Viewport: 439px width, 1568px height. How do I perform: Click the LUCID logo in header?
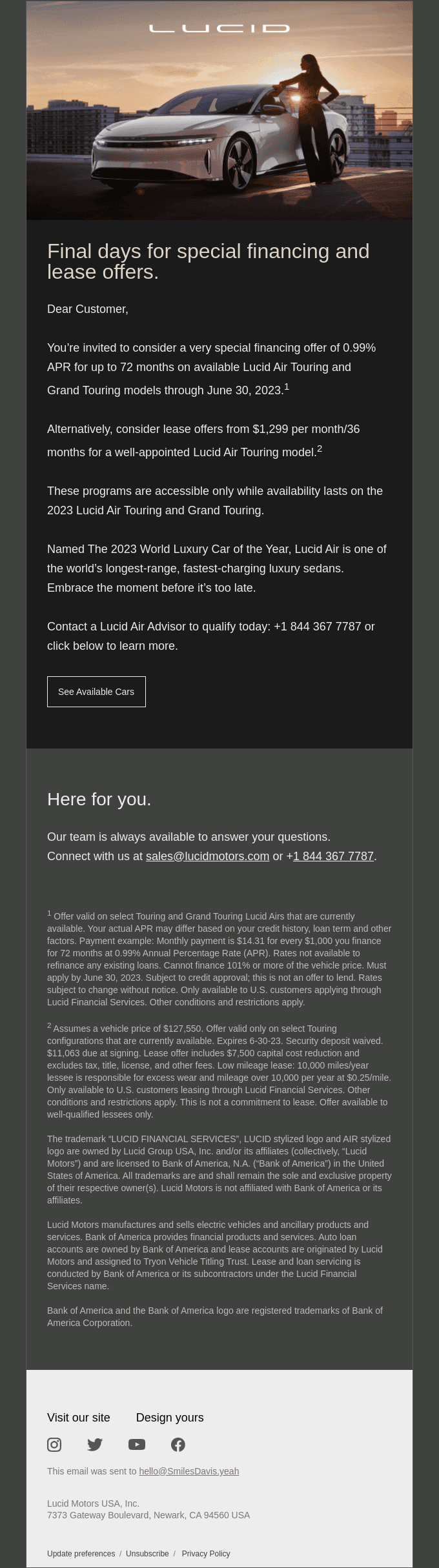click(x=219, y=28)
